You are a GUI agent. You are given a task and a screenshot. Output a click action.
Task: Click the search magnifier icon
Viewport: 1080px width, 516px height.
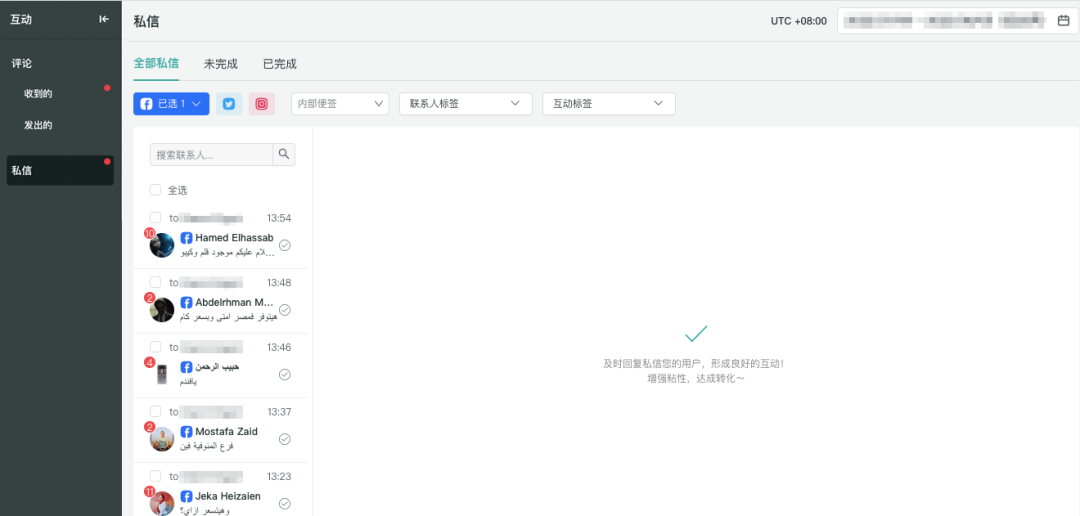click(x=284, y=154)
